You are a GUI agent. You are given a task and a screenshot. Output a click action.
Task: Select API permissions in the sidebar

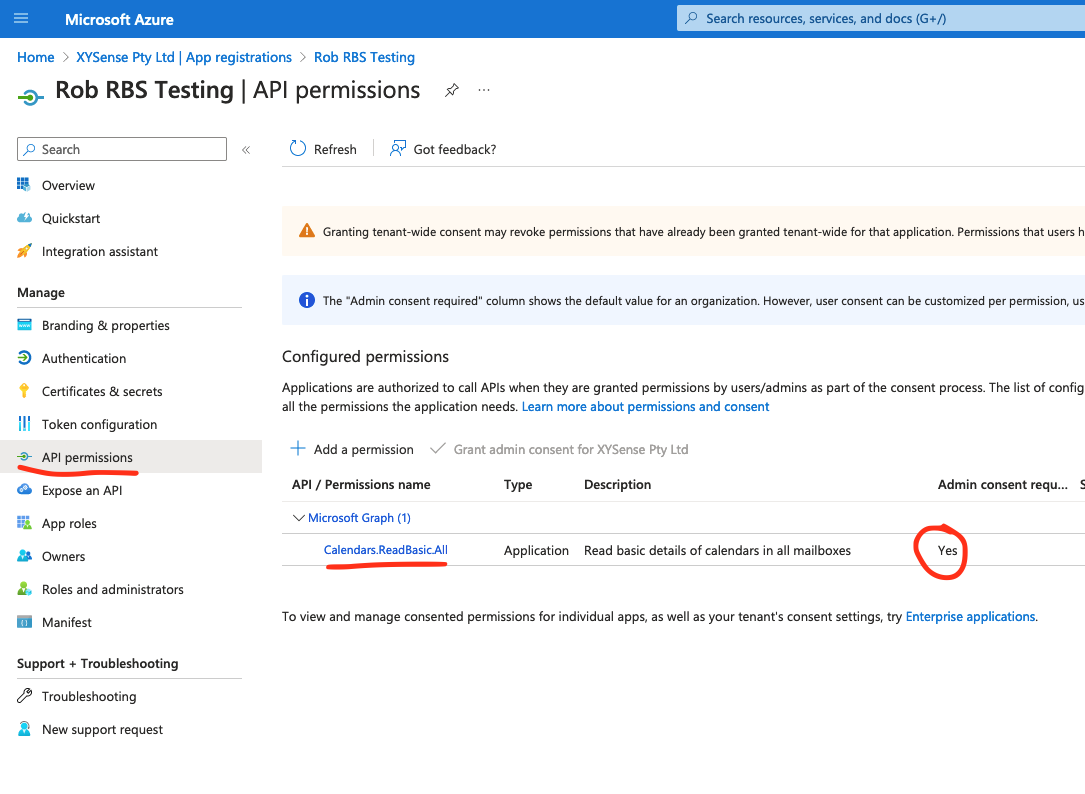(131, 457)
